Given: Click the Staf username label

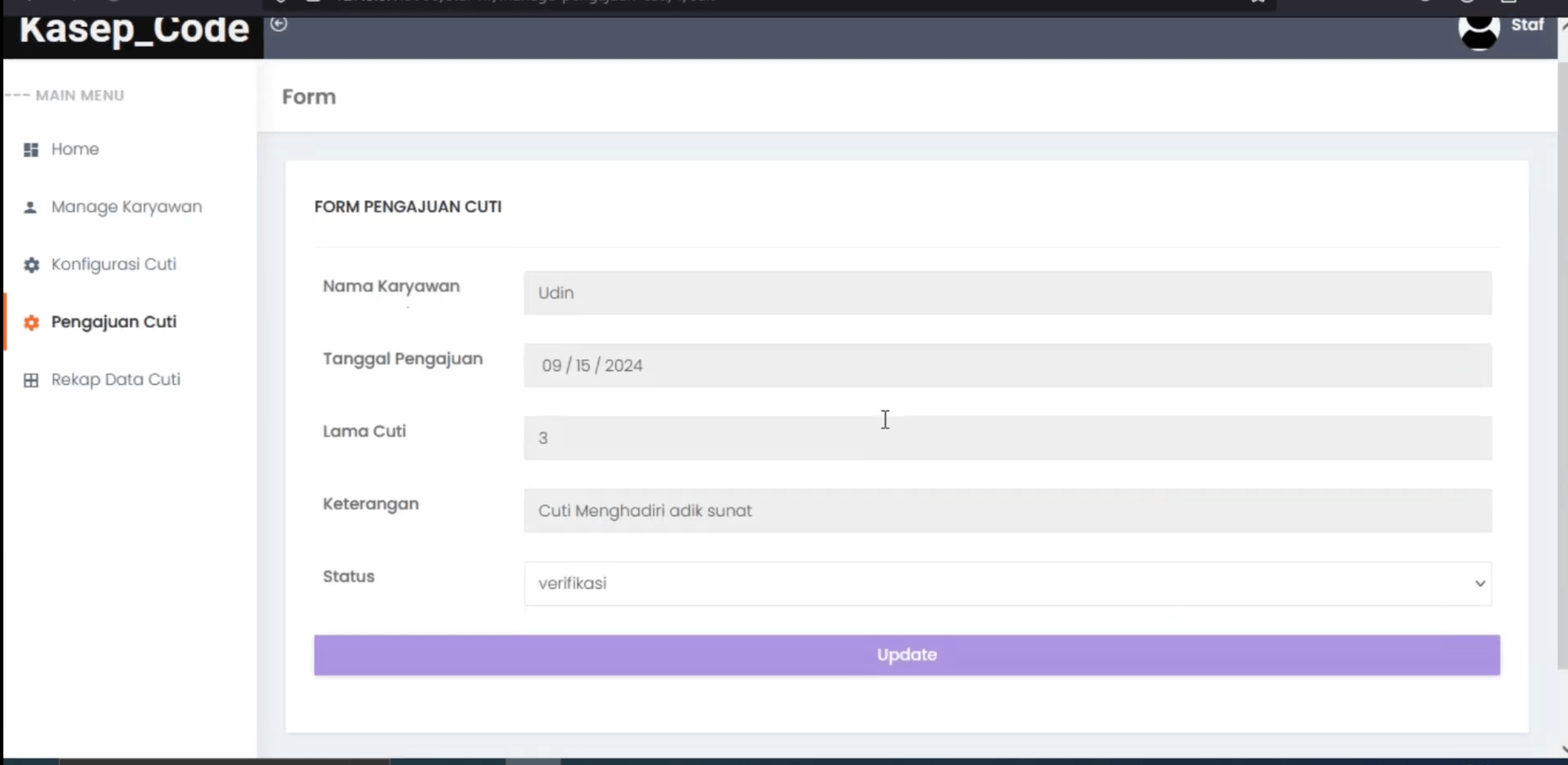Looking at the screenshot, I should (1527, 25).
